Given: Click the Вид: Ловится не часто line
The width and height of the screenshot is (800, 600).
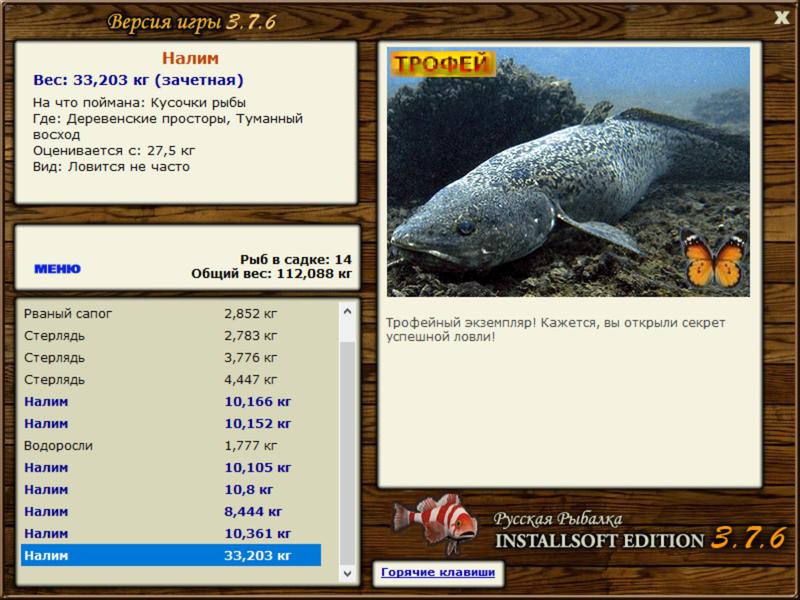Looking at the screenshot, I should [x=111, y=167].
